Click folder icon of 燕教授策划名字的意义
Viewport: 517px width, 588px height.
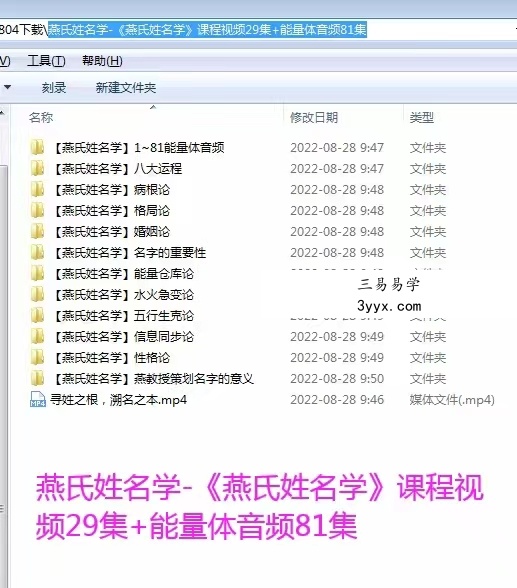coord(37,378)
